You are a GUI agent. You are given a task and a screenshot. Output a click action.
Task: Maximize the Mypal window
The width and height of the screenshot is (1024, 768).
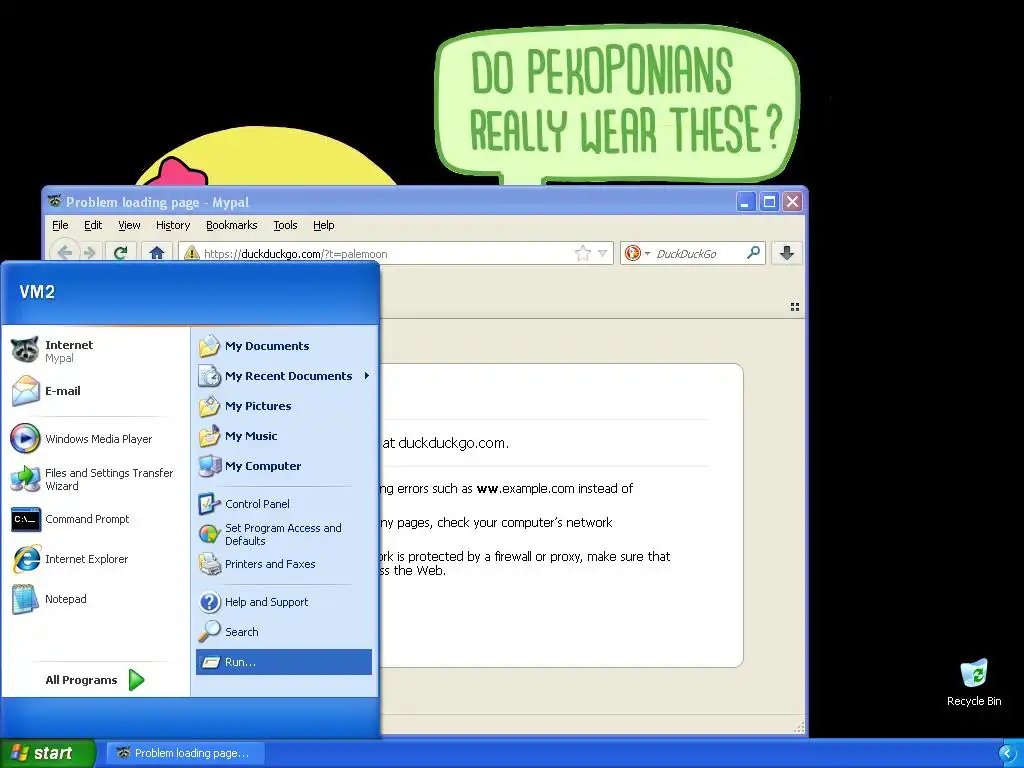click(x=769, y=202)
